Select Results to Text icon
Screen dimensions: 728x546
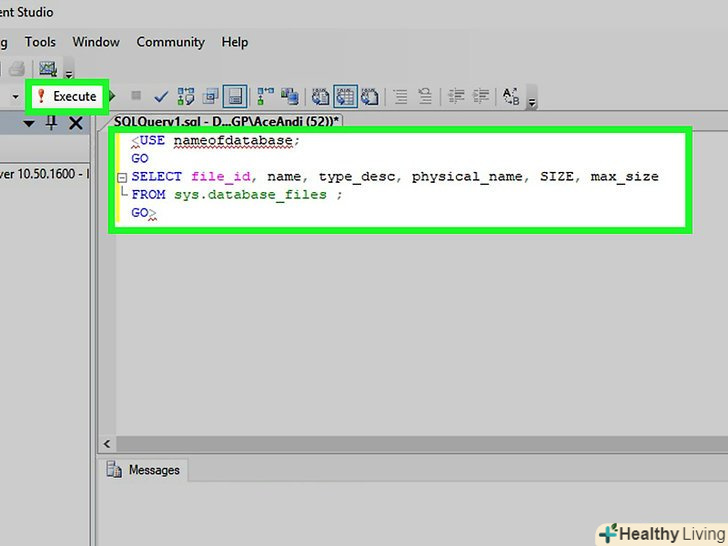320,96
